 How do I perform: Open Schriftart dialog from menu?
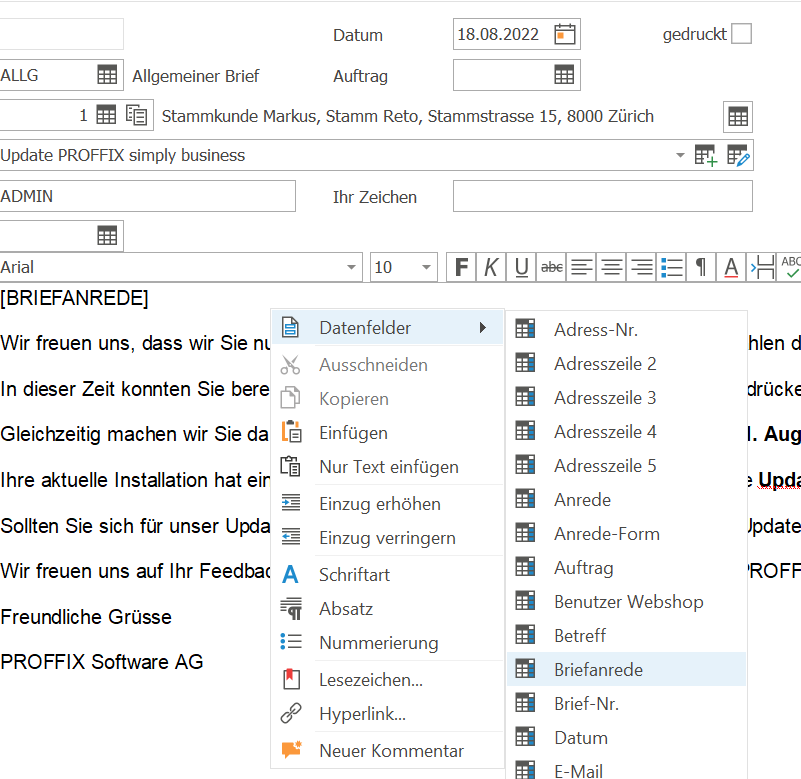(388, 575)
